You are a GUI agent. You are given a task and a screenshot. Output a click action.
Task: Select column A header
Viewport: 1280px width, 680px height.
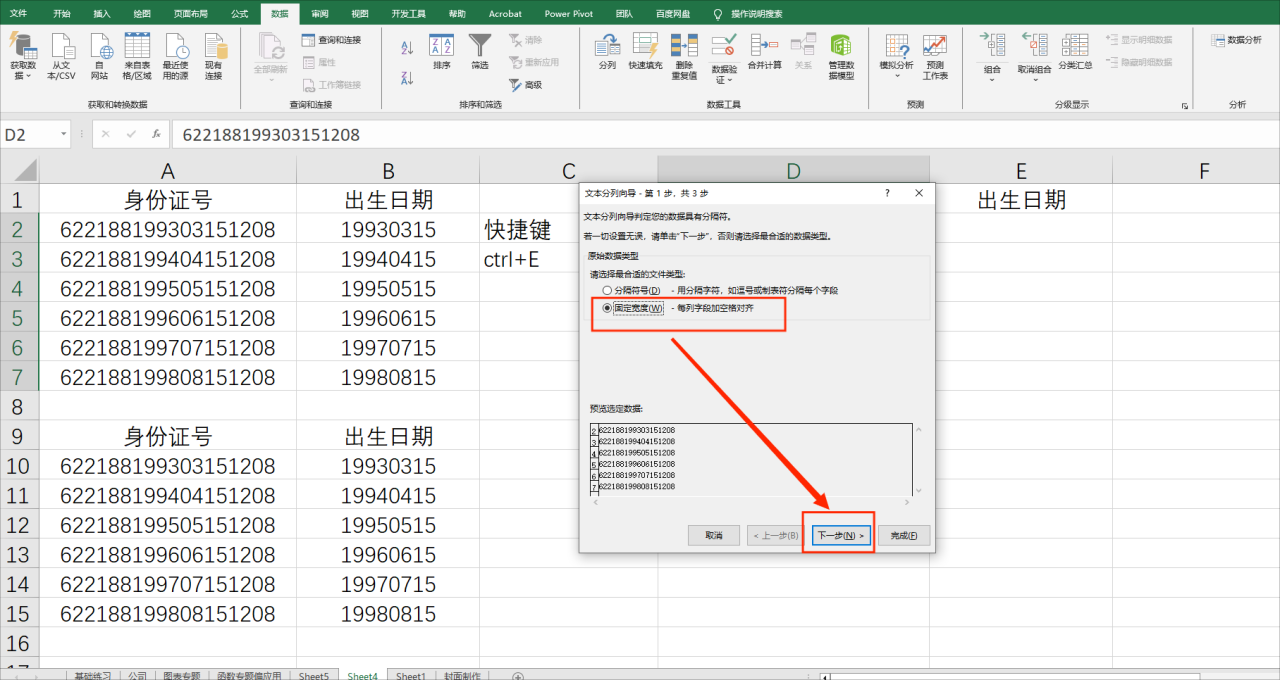pyautogui.click(x=168, y=171)
